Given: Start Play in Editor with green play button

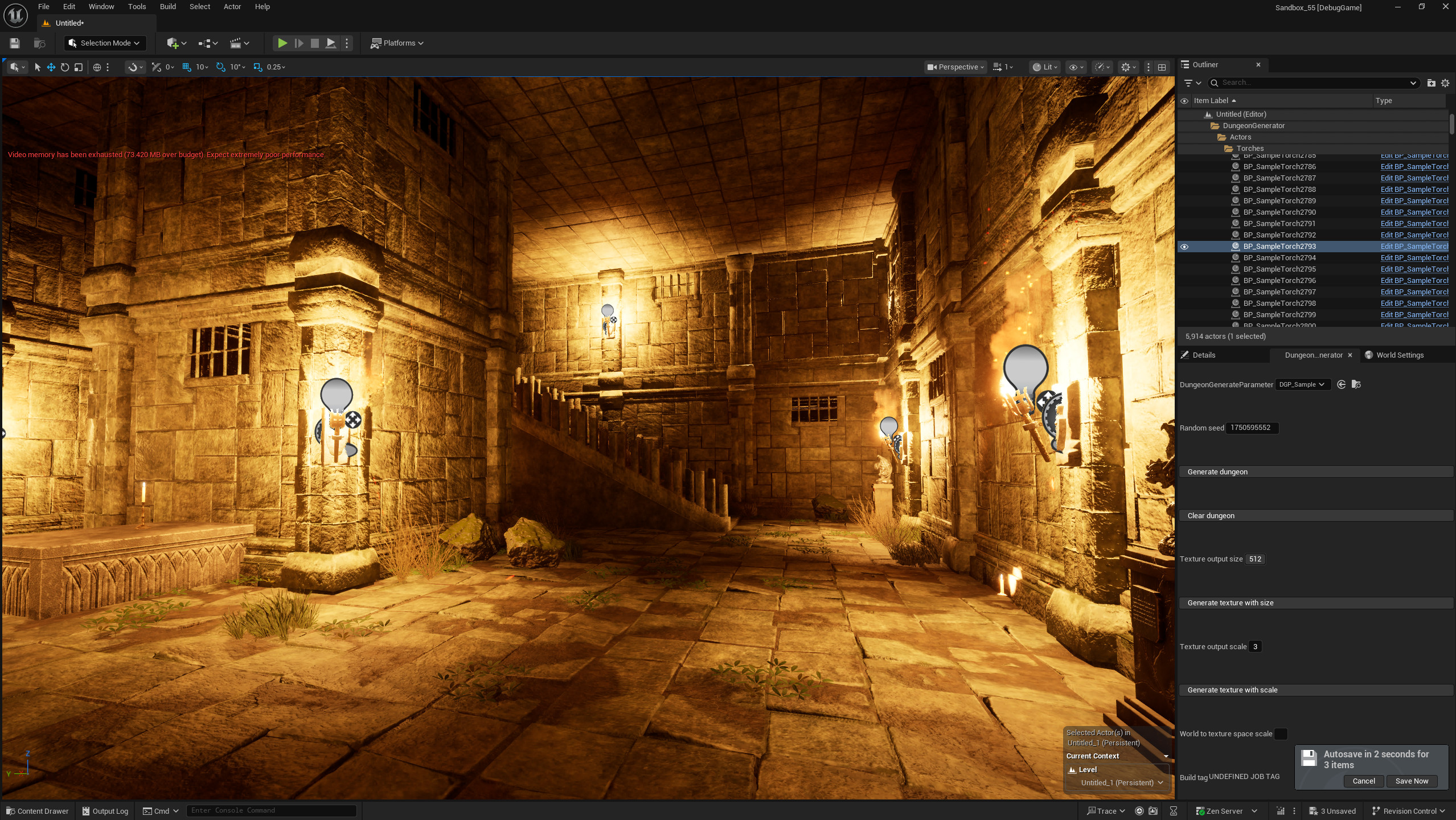Looking at the screenshot, I should 282,43.
